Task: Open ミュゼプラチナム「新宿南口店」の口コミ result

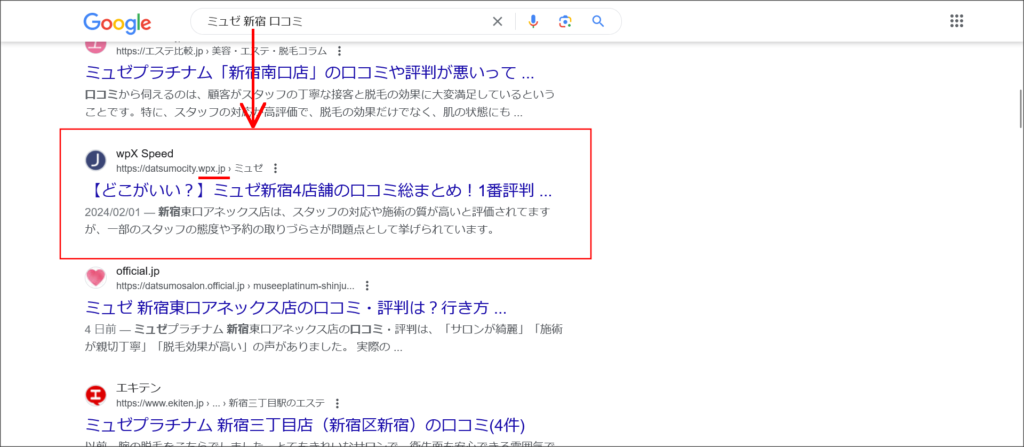Action: [310, 71]
